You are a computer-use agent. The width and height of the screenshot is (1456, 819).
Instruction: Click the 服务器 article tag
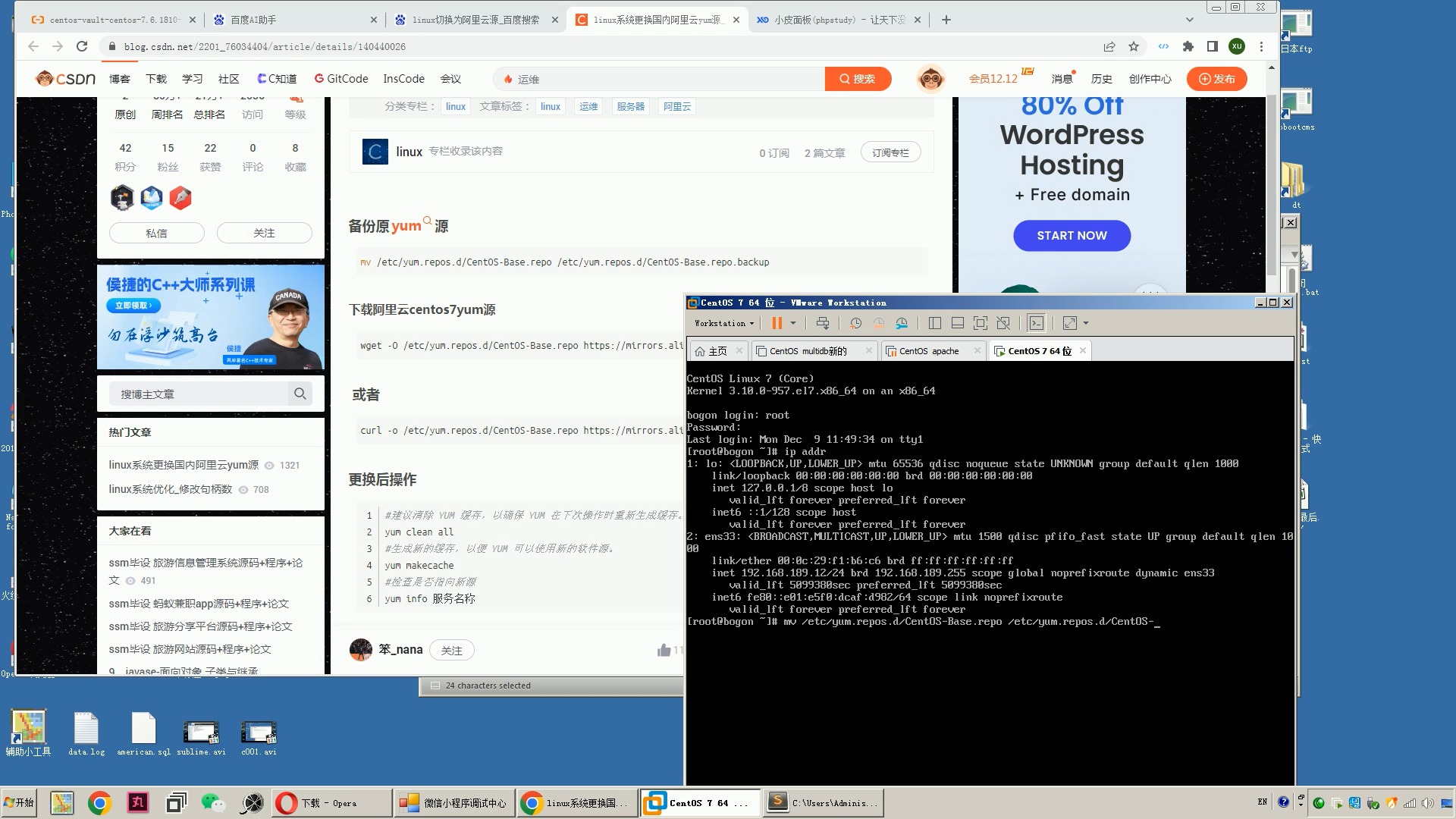coord(630,107)
